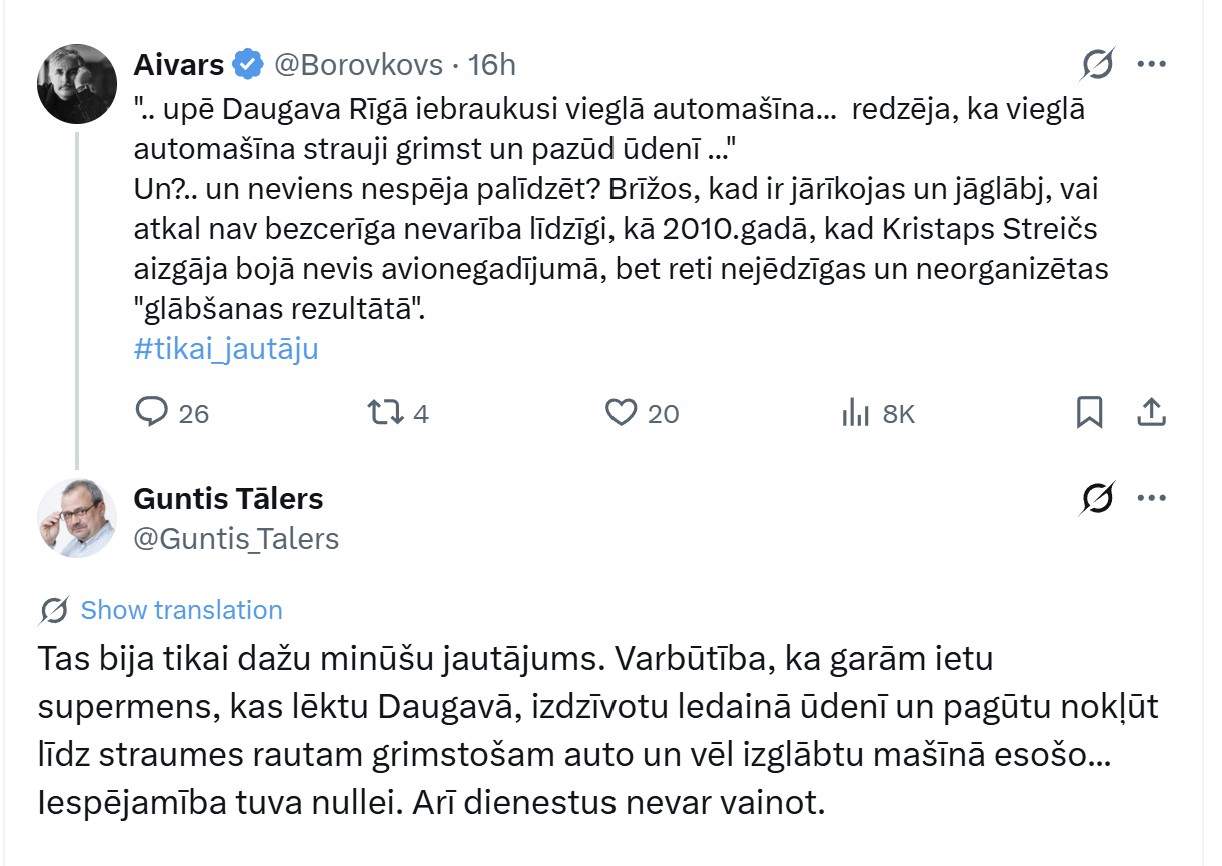
Task: Click the Aivars display name
Action: 178,65
